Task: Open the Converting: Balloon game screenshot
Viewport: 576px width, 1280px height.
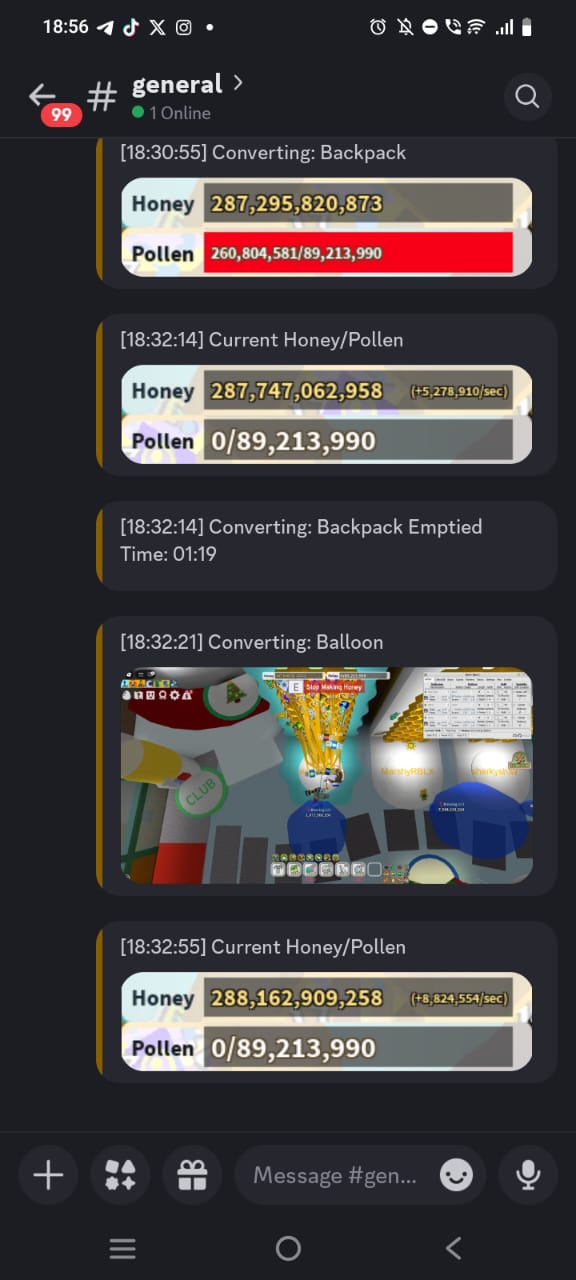Action: [x=326, y=776]
